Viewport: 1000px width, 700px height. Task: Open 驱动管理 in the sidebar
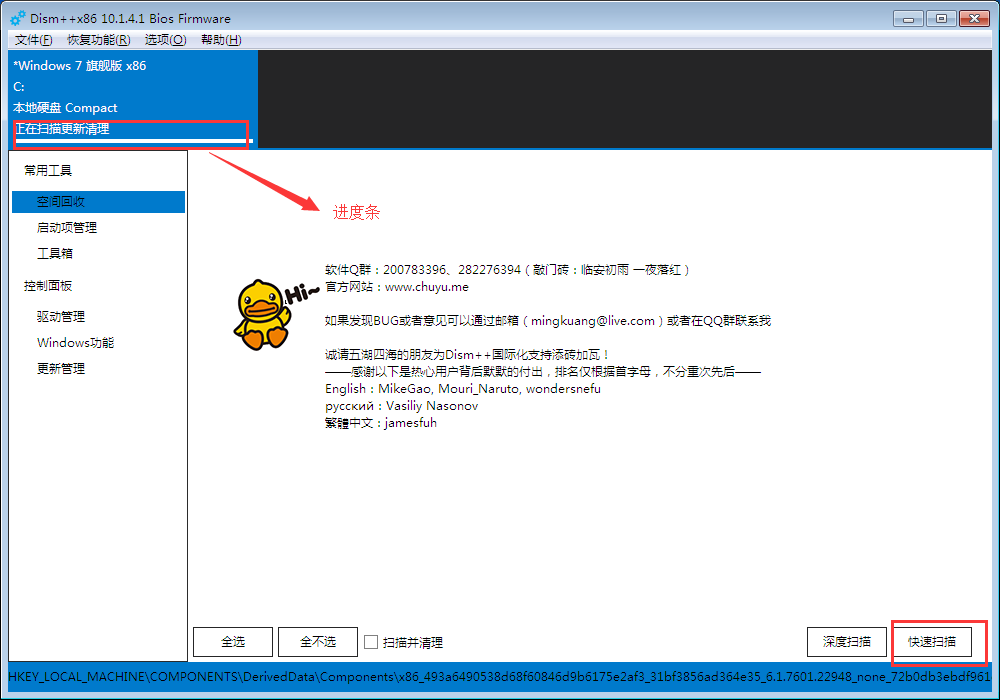[61, 317]
